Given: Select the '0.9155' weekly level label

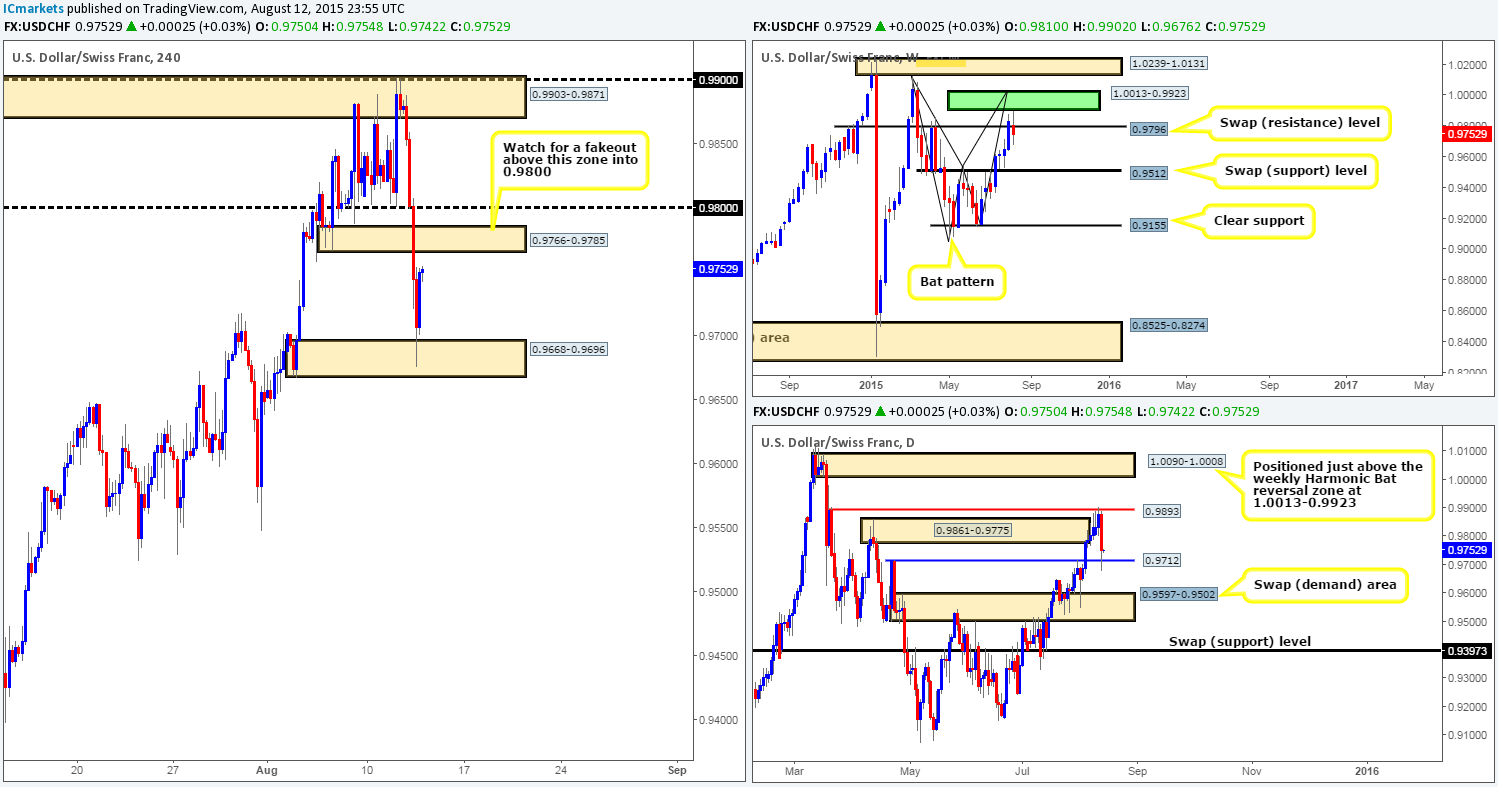Looking at the screenshot, I should pyautogui.click(x=1147, y=226).
